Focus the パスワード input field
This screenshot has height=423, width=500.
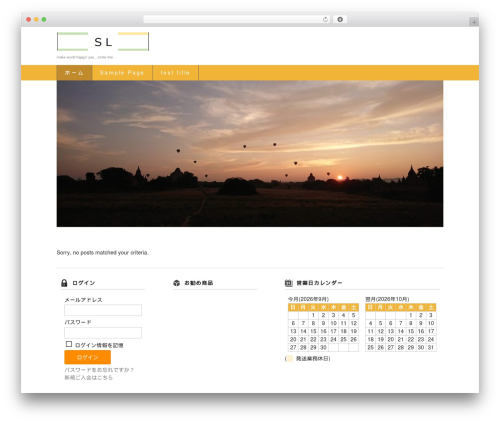coord(103,333)
